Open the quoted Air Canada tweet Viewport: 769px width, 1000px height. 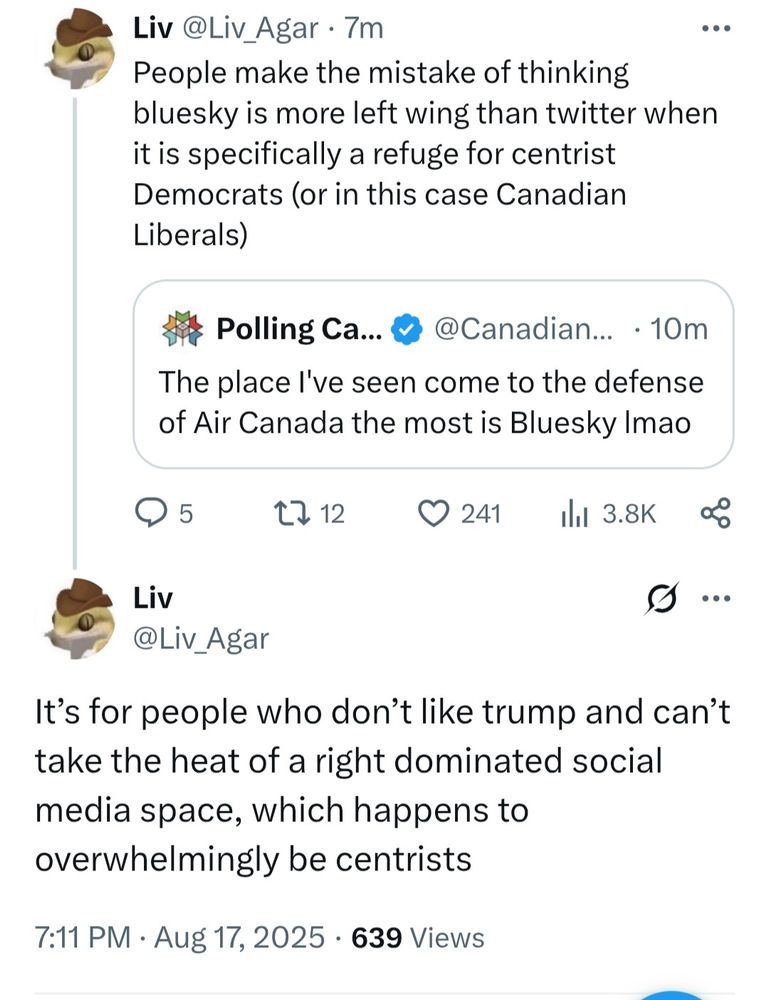(432, 400)
